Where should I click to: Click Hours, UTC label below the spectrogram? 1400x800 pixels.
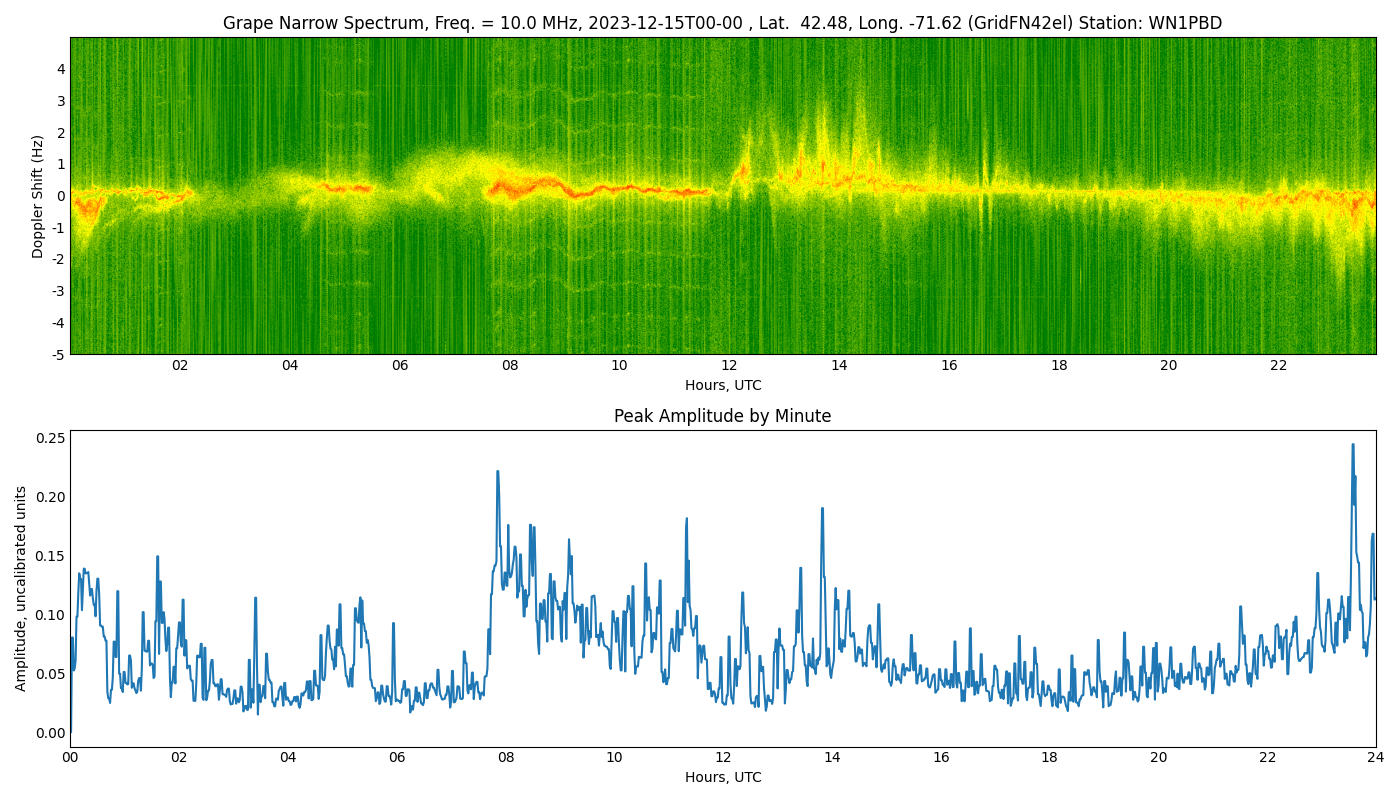coord(722,385)
